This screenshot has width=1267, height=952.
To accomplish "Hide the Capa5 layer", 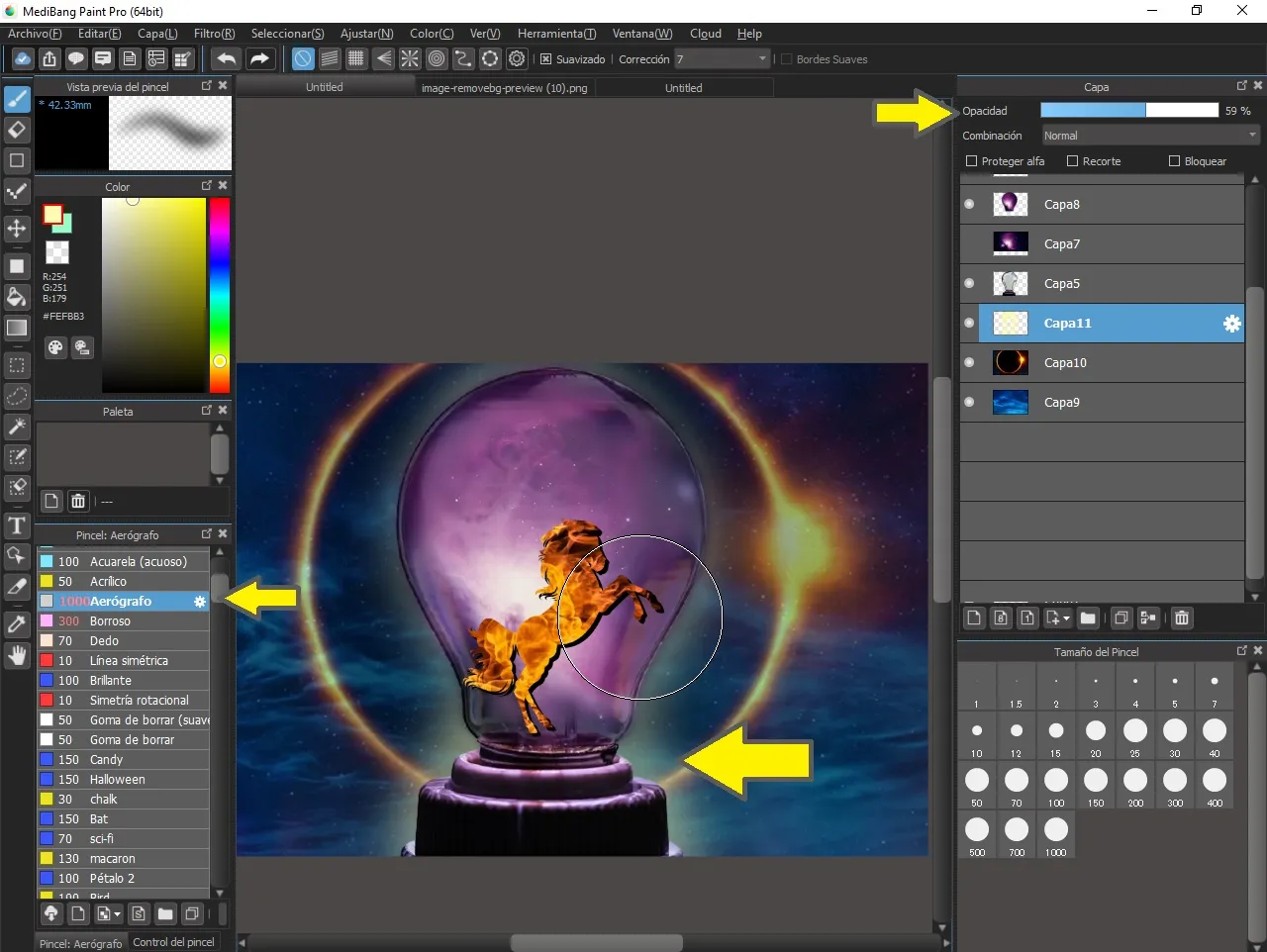I will [x=969, y=283].
